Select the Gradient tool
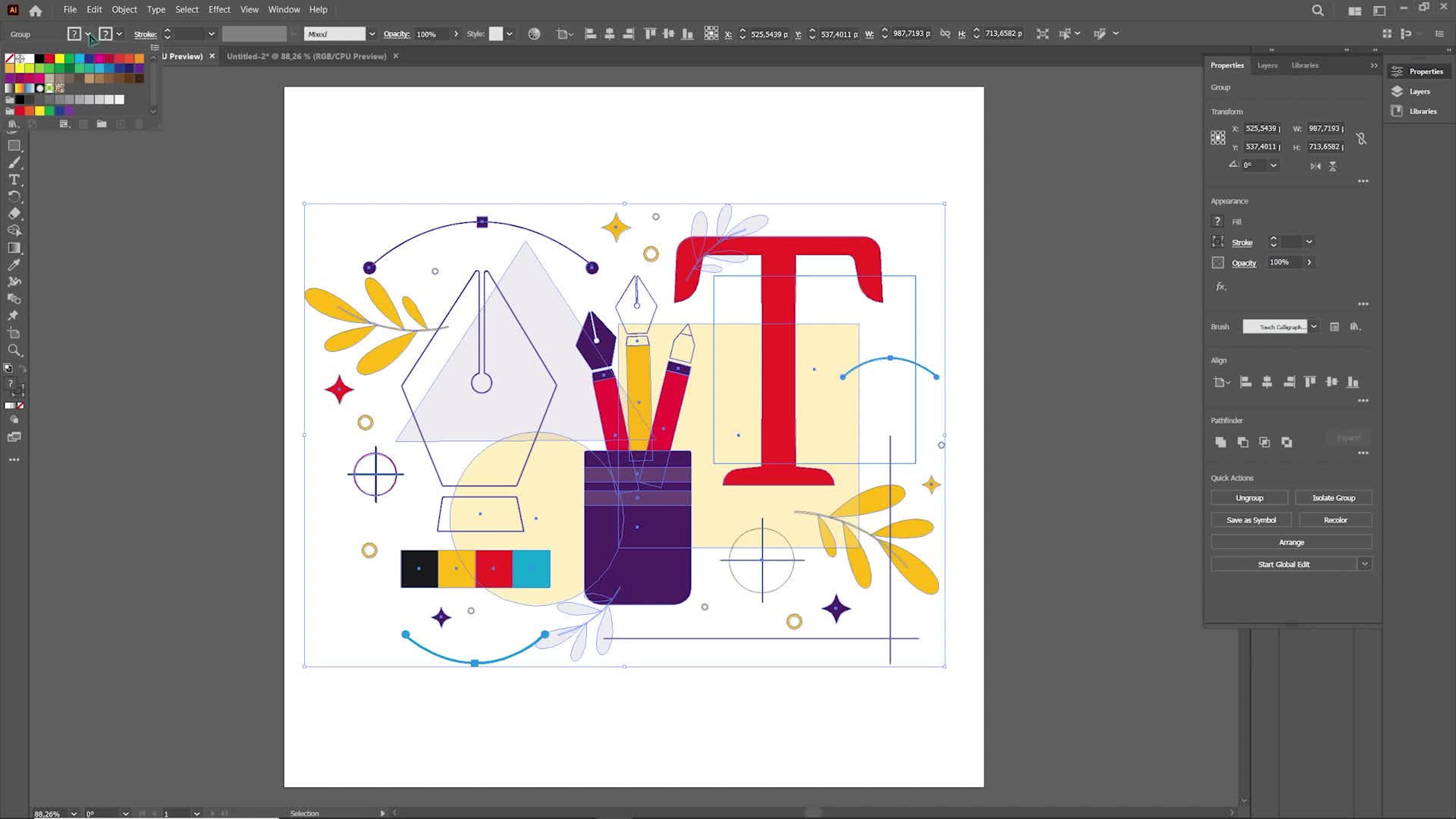Viewport: 1456px width, 819px height. click(14, 248)
